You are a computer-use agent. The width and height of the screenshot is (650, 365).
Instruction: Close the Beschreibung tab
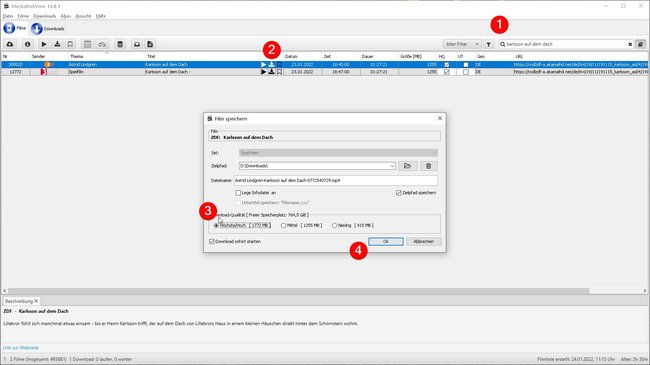click(x=36, y=301)
